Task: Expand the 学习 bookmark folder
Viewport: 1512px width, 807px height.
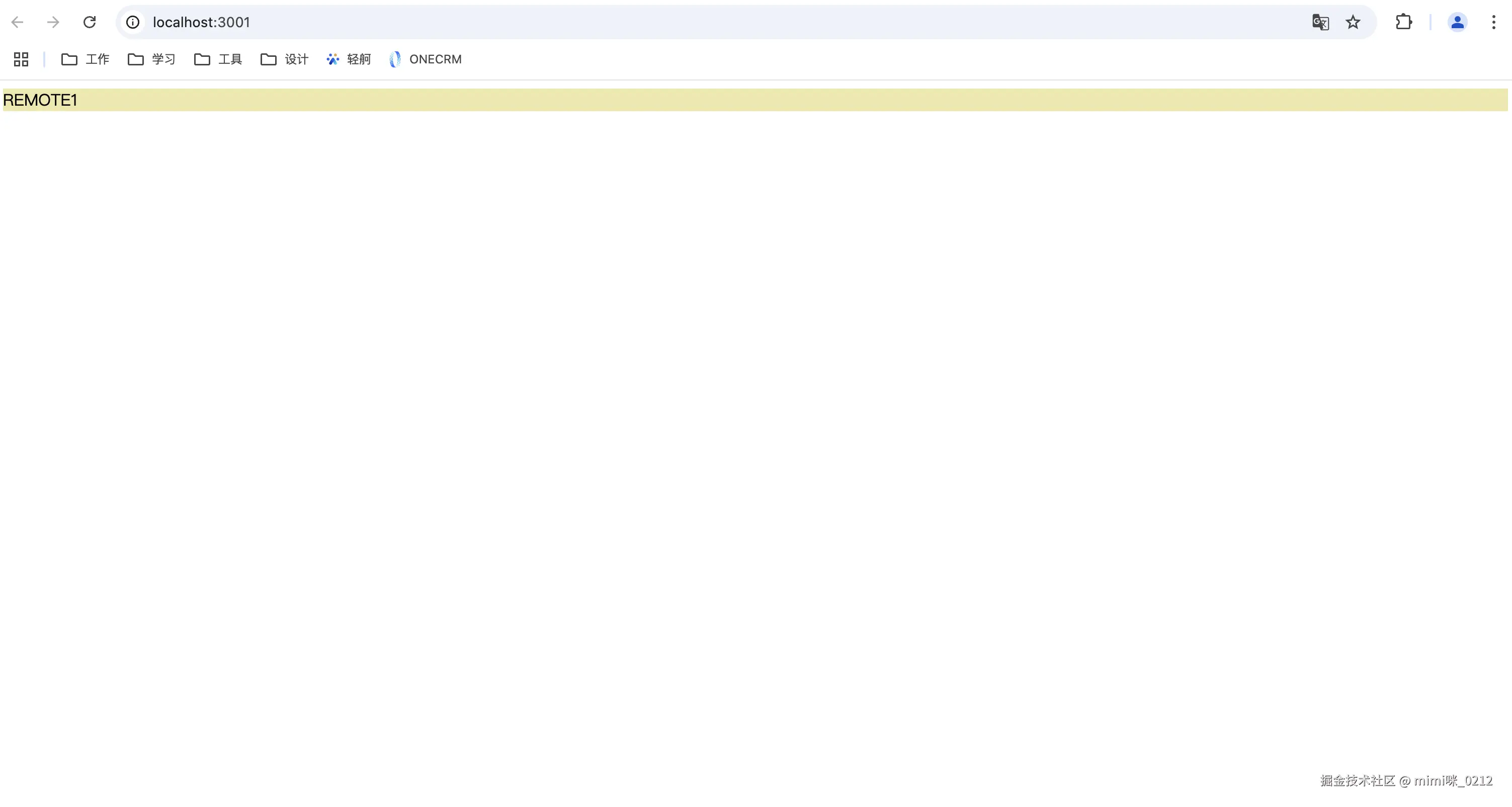Action: coord(152,59)
